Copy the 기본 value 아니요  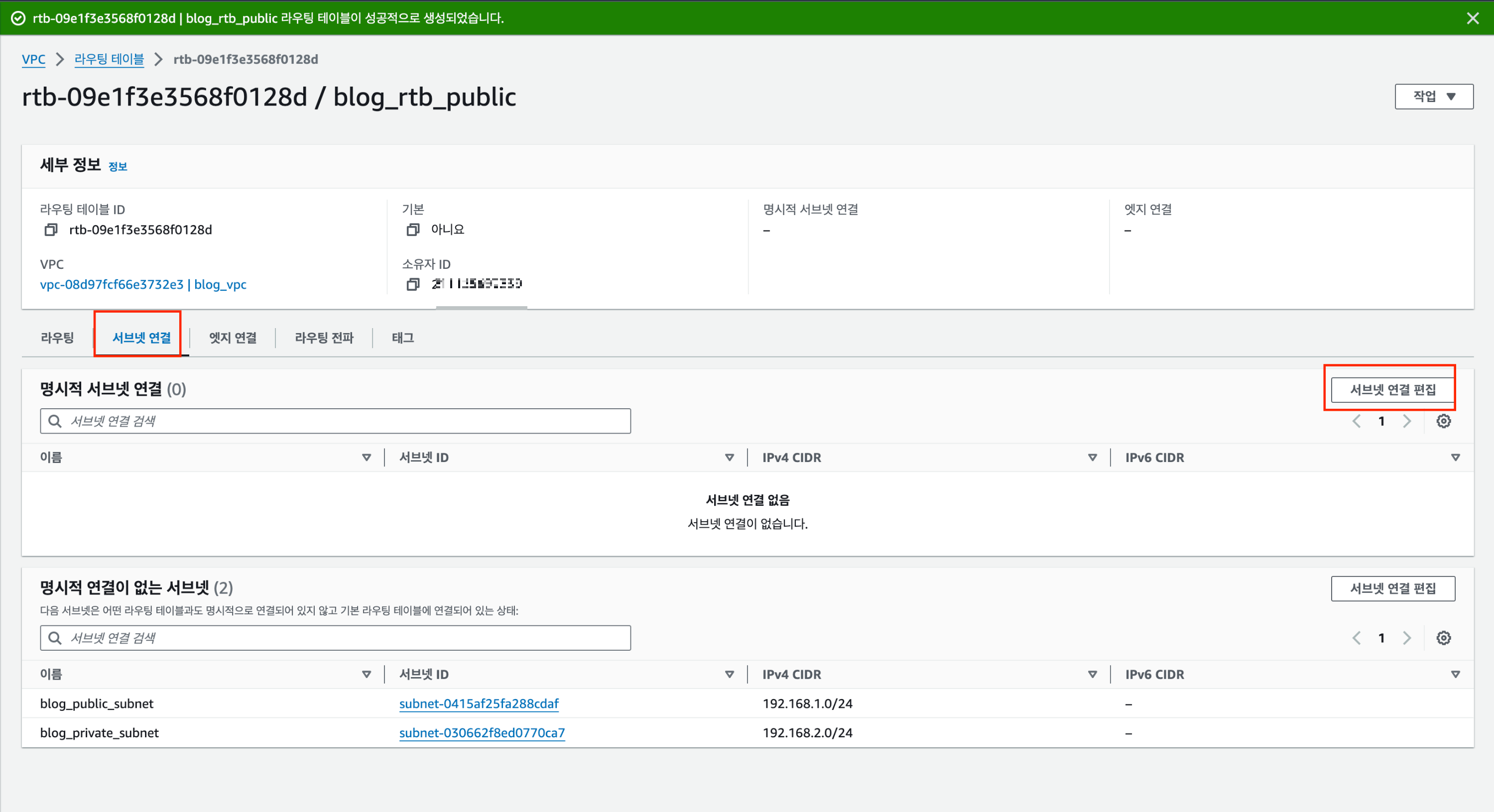[x=412, y=230]
